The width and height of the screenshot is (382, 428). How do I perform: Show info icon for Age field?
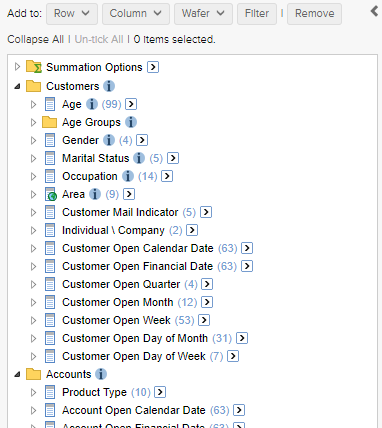pyautogui.click(x=92, y=104)
